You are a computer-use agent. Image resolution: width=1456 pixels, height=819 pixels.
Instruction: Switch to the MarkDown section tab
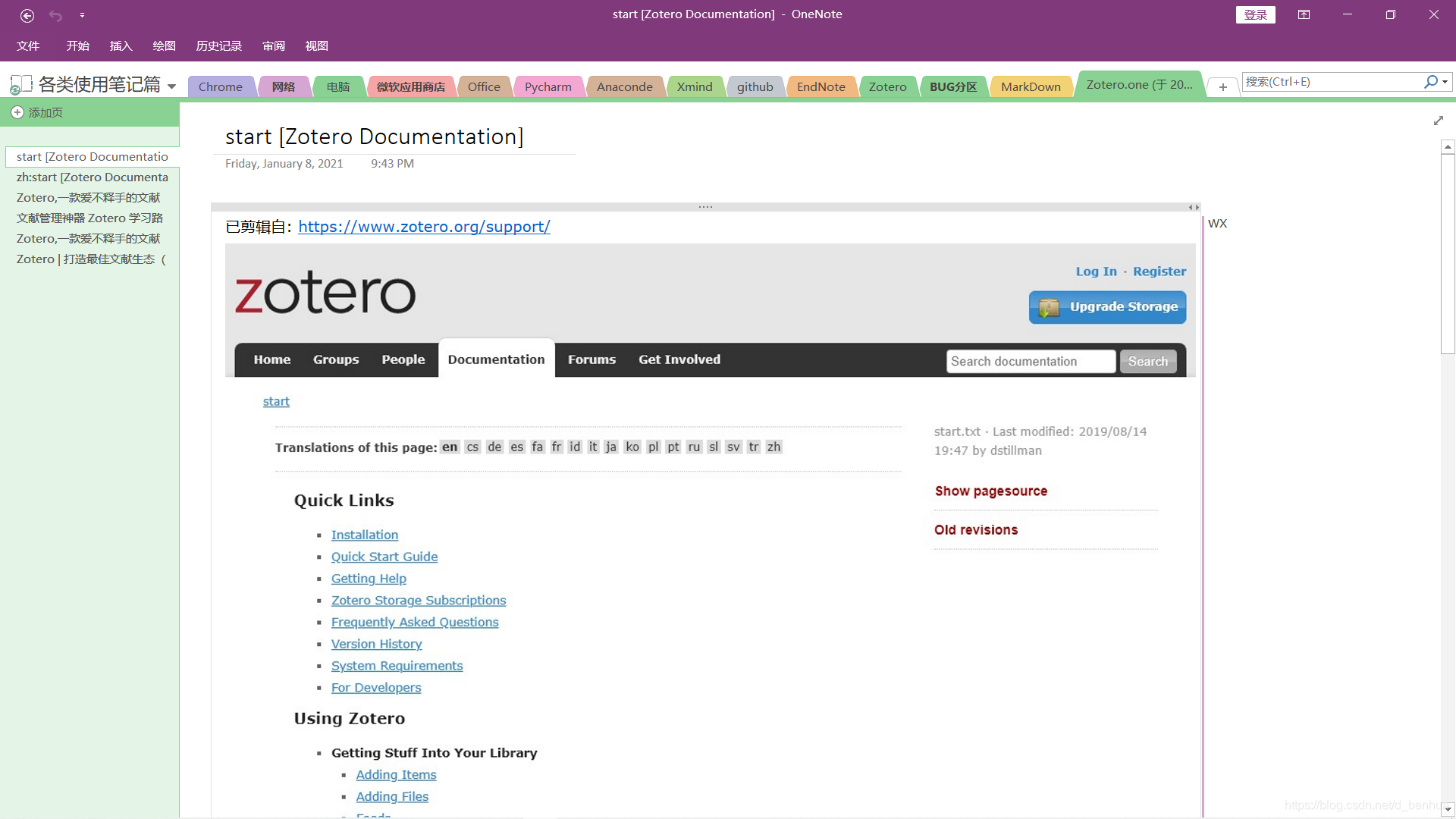point(1031,86)
